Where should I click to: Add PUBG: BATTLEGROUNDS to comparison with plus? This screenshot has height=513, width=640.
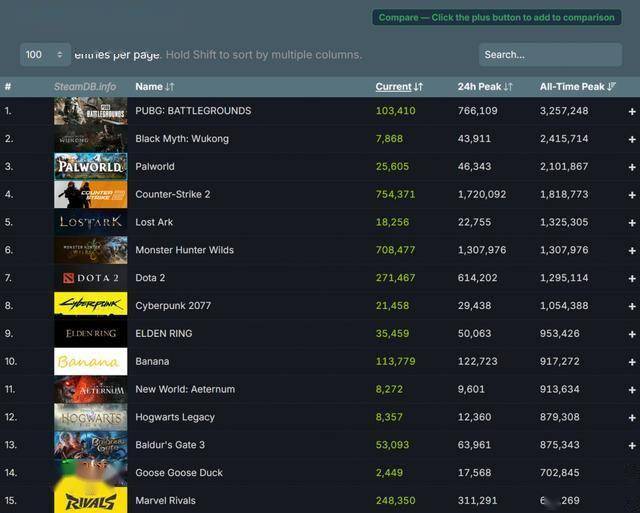632,111
